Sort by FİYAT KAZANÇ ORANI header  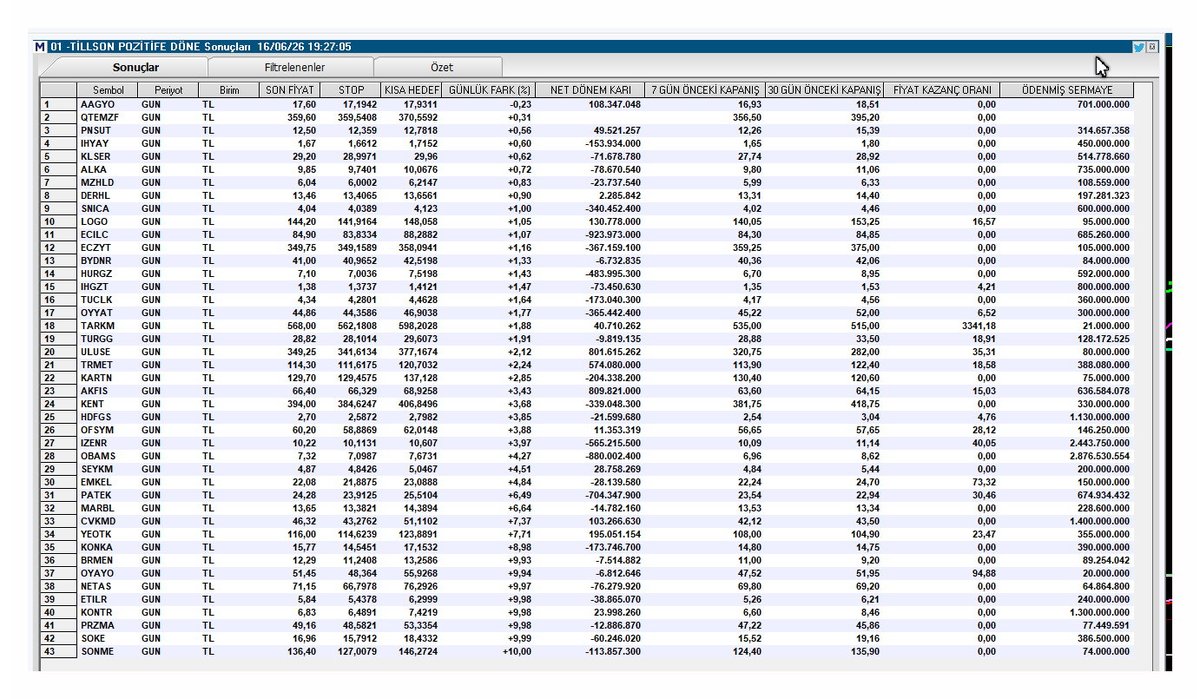point(942,90)
